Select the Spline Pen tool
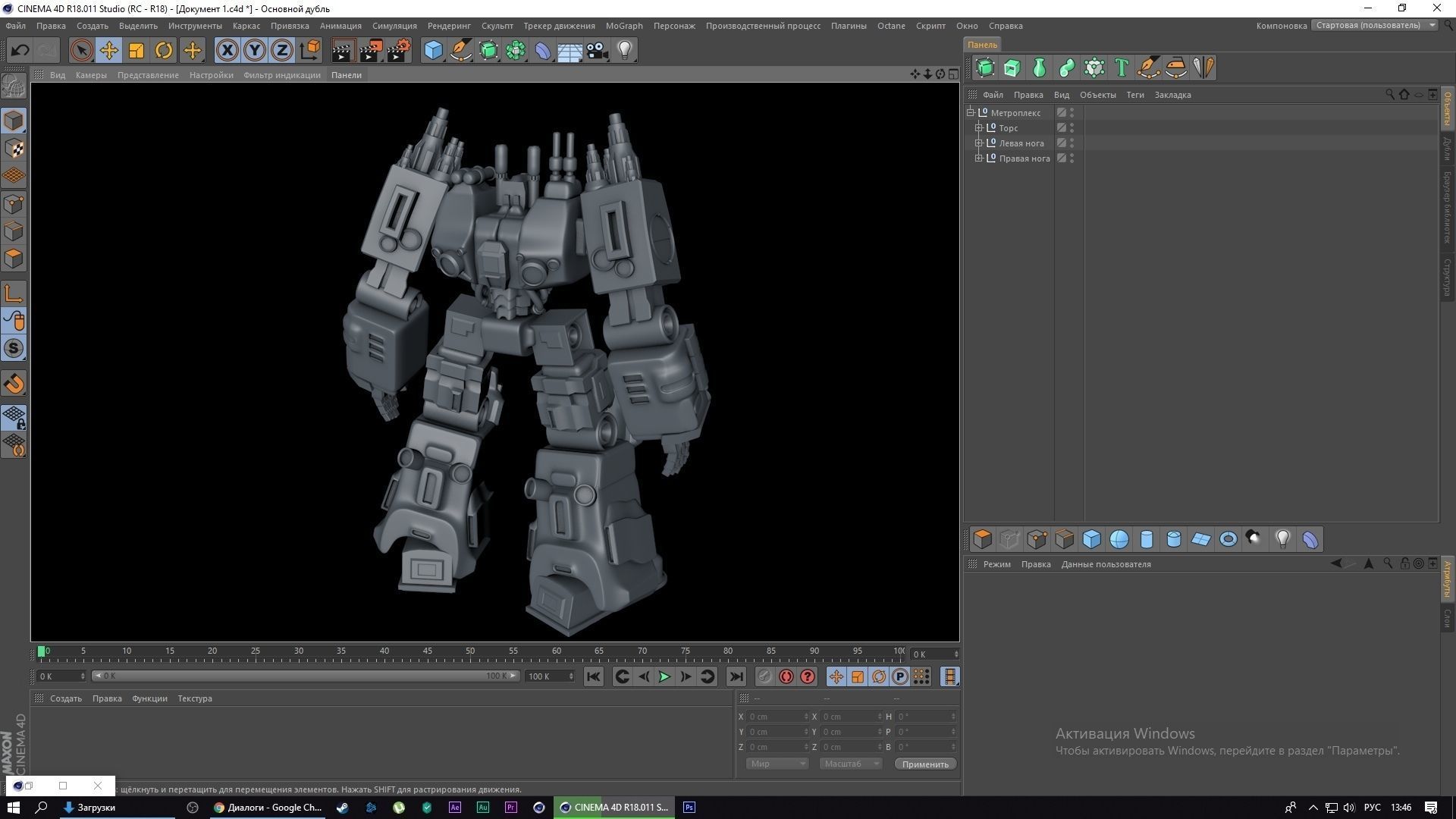 (x=461, y=50)
